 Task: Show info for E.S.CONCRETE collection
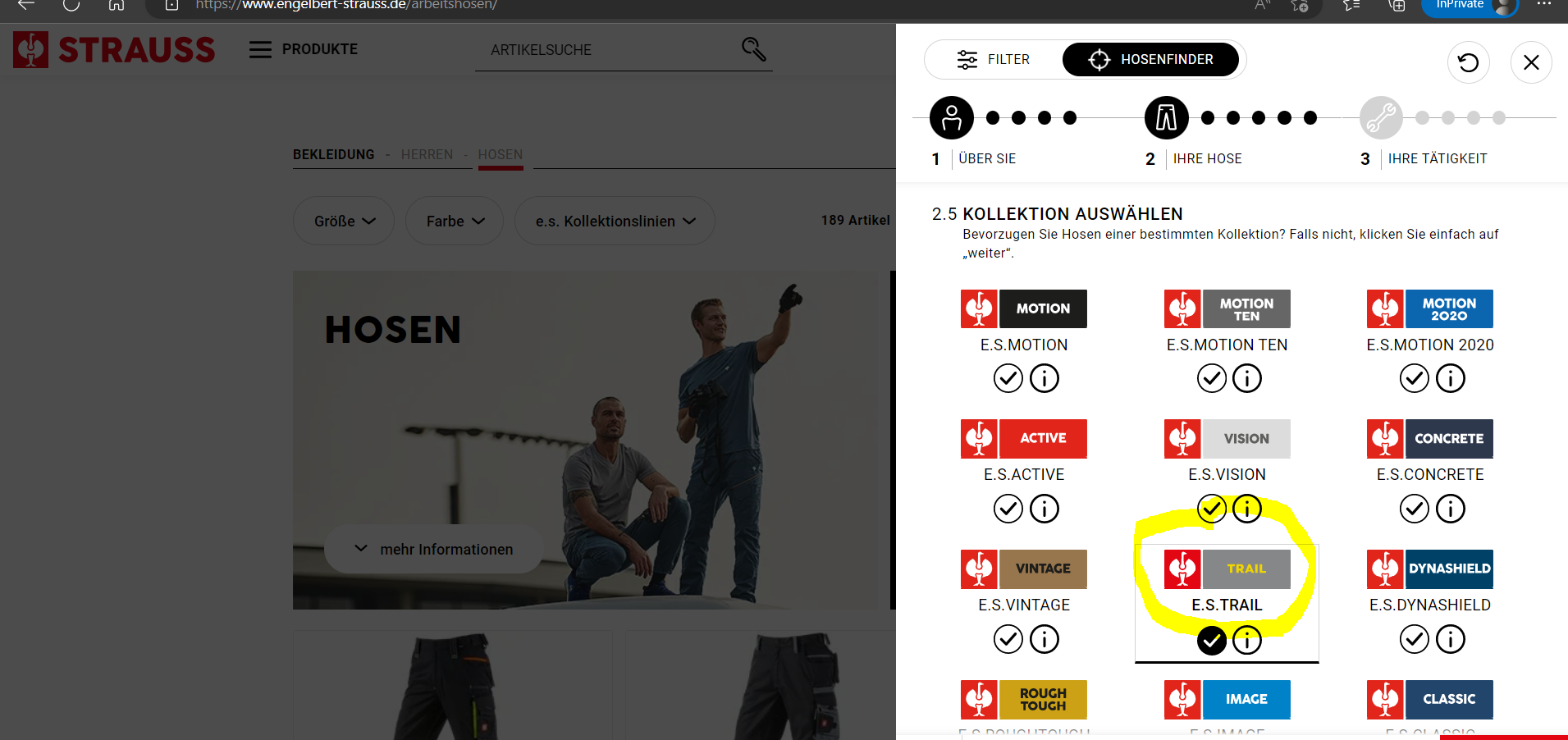point(1450,509)
